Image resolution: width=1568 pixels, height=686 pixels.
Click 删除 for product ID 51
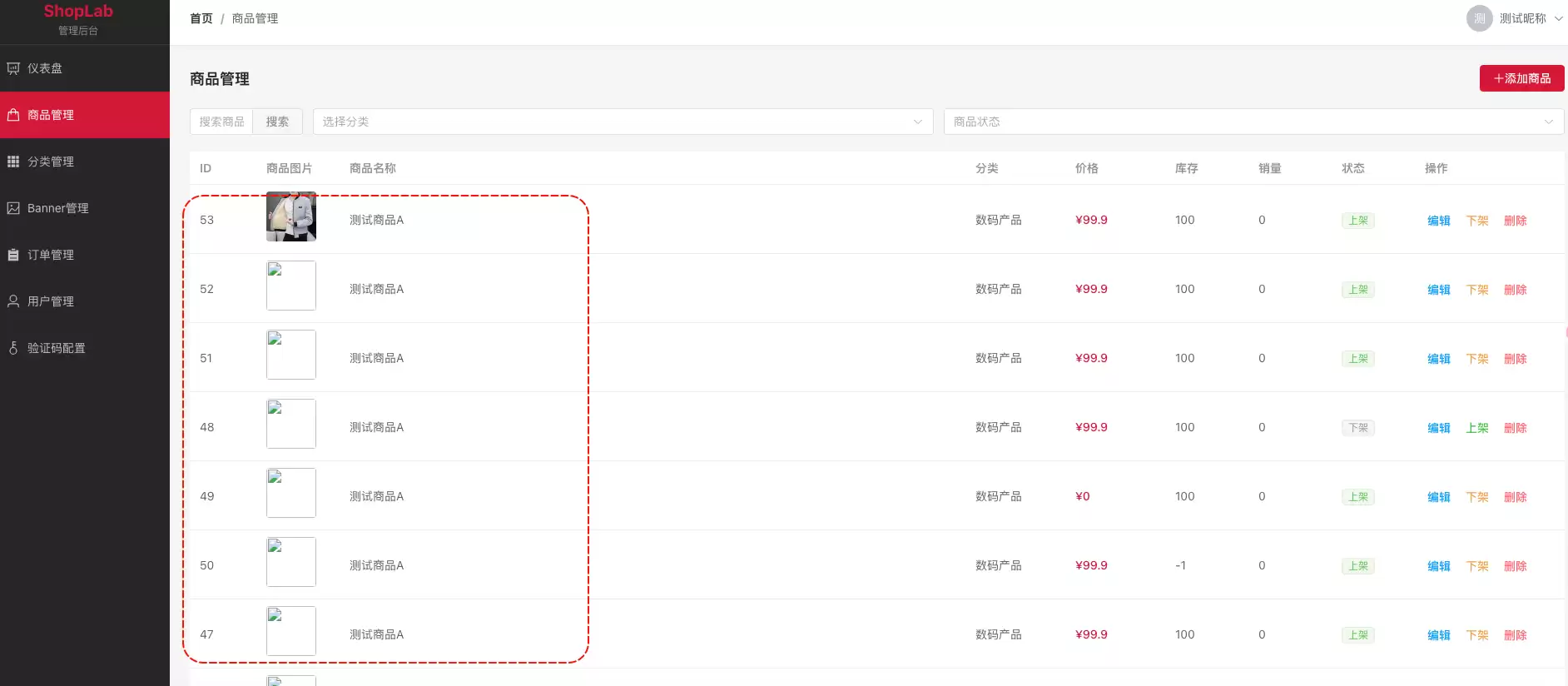click(1516, 359)
